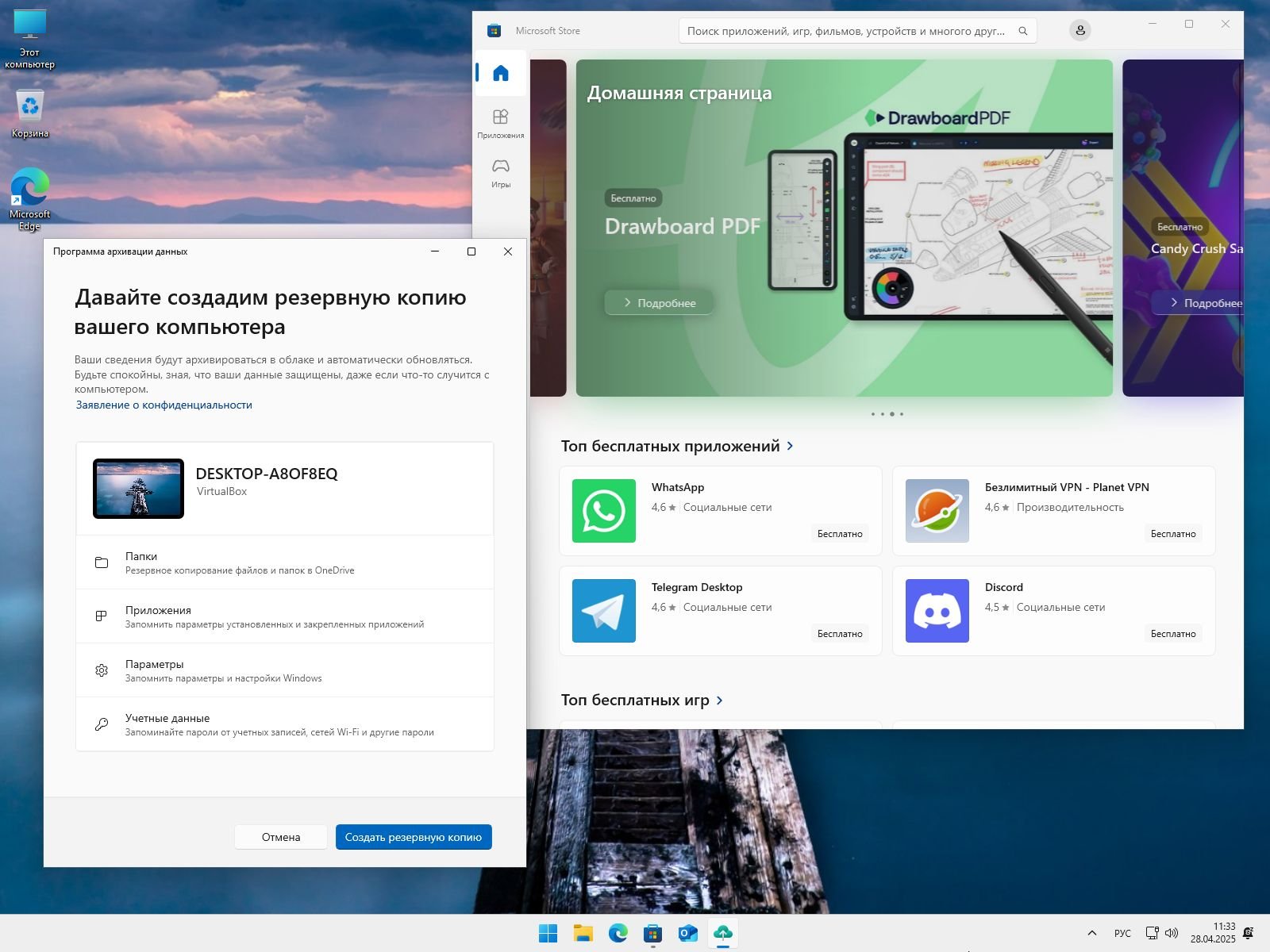The image size is (1270, 952).
Task: Select the Microsoft Edge desktop shortcut
Action: click(30, 198)
